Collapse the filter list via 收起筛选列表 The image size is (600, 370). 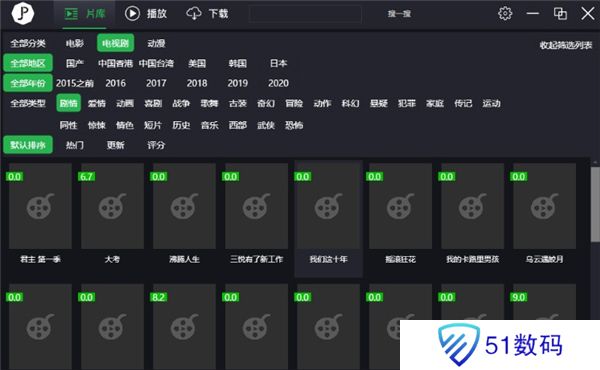point(566,45)
